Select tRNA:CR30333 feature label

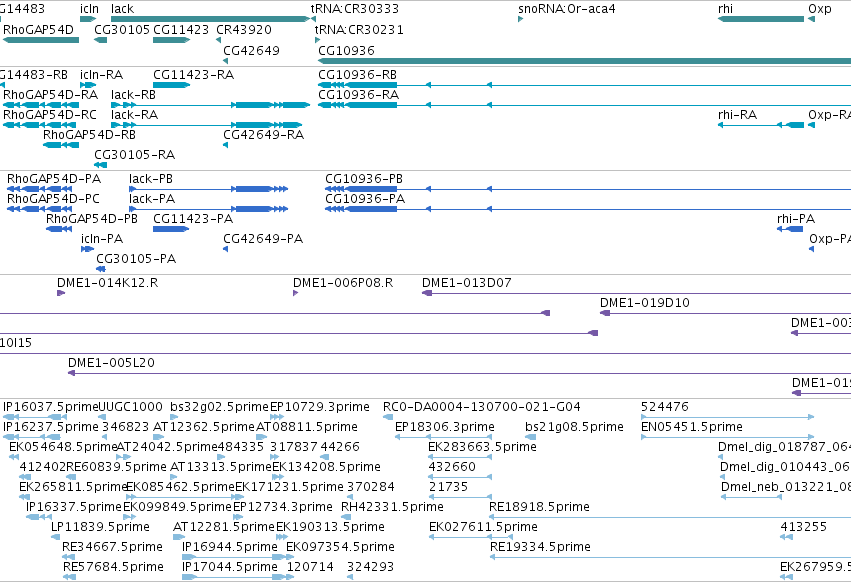pos(354,9)
